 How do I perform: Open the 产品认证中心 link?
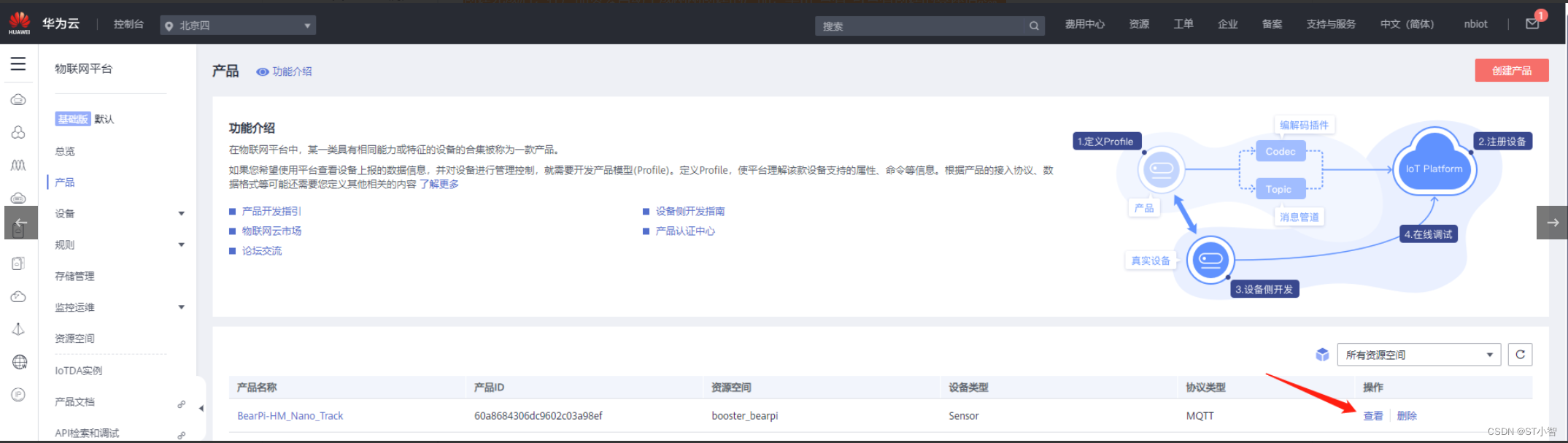click(685, 231)
